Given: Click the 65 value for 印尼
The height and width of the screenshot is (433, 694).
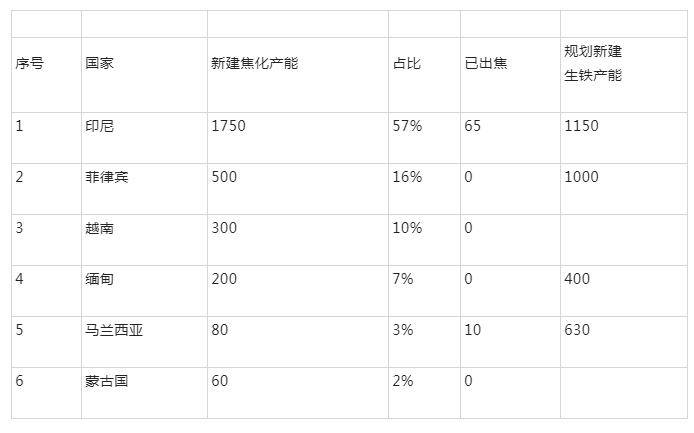Looking at the screenshot, I should [473, 126].
